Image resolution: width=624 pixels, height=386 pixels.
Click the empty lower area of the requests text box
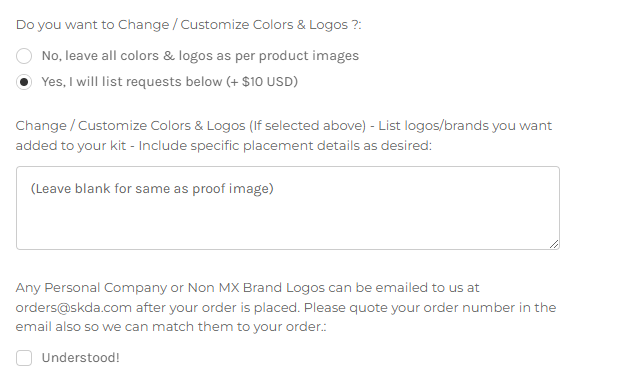click(x=288, y=227)
